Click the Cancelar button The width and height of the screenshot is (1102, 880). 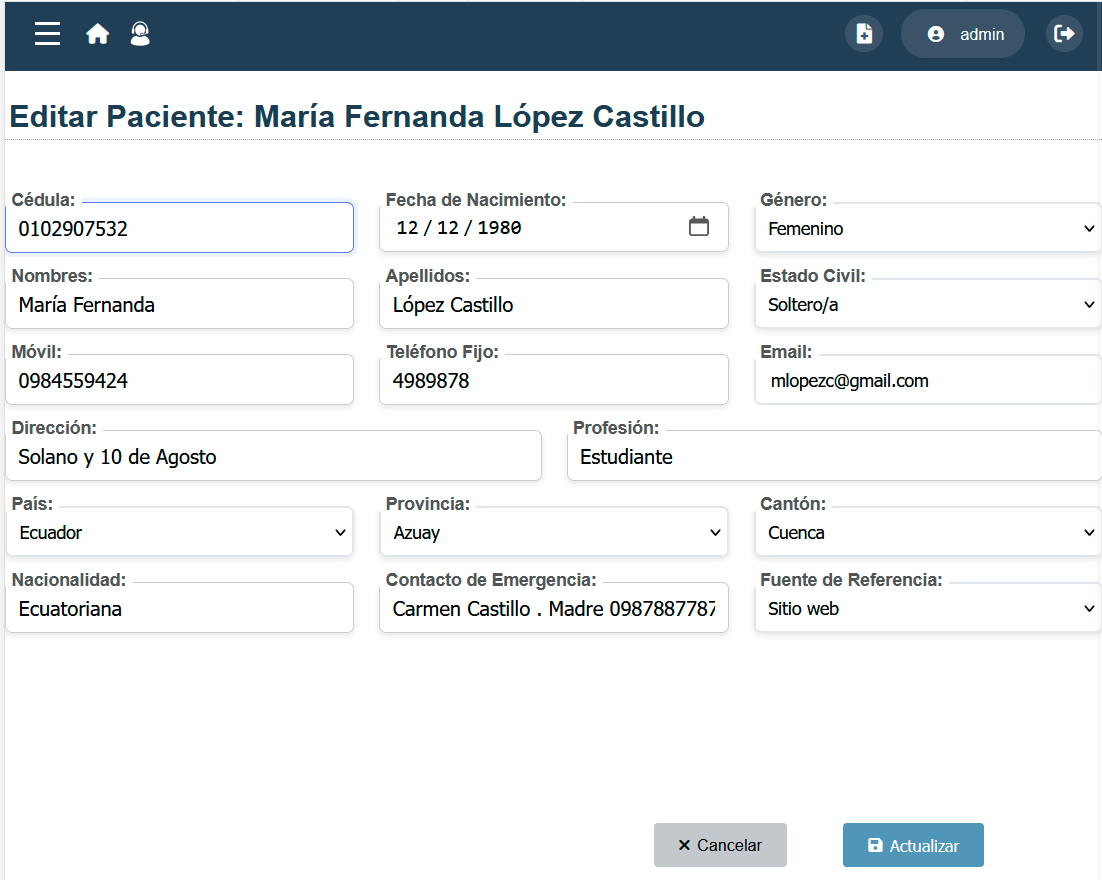[720, 845]
